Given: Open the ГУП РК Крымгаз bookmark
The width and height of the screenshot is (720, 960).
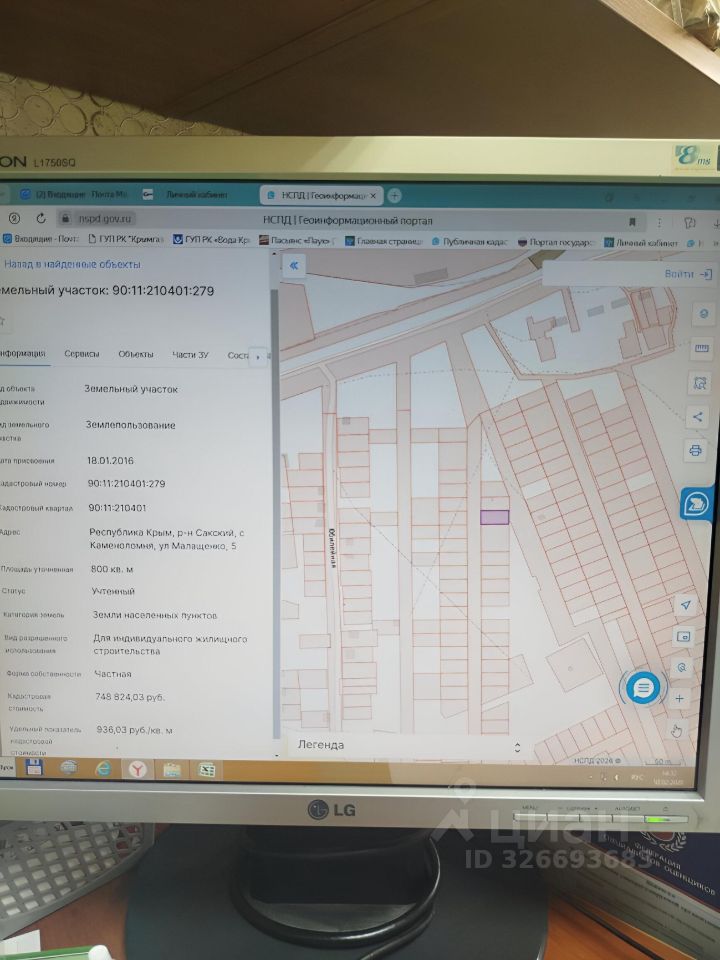Looking at the screenshot, I should point(126,239).
